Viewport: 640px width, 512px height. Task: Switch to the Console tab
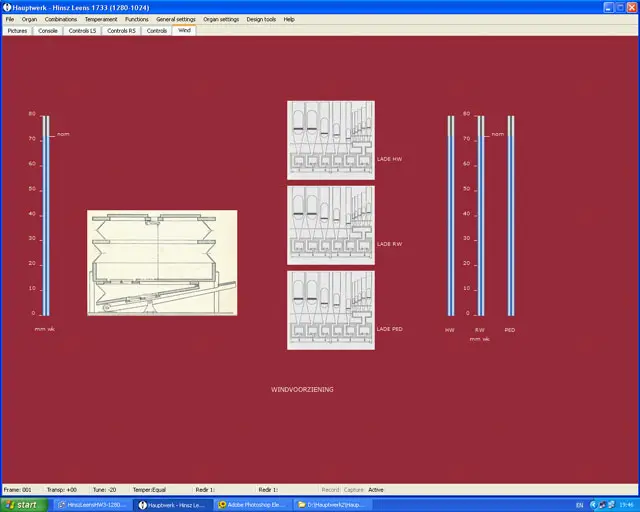coord(48,31)
